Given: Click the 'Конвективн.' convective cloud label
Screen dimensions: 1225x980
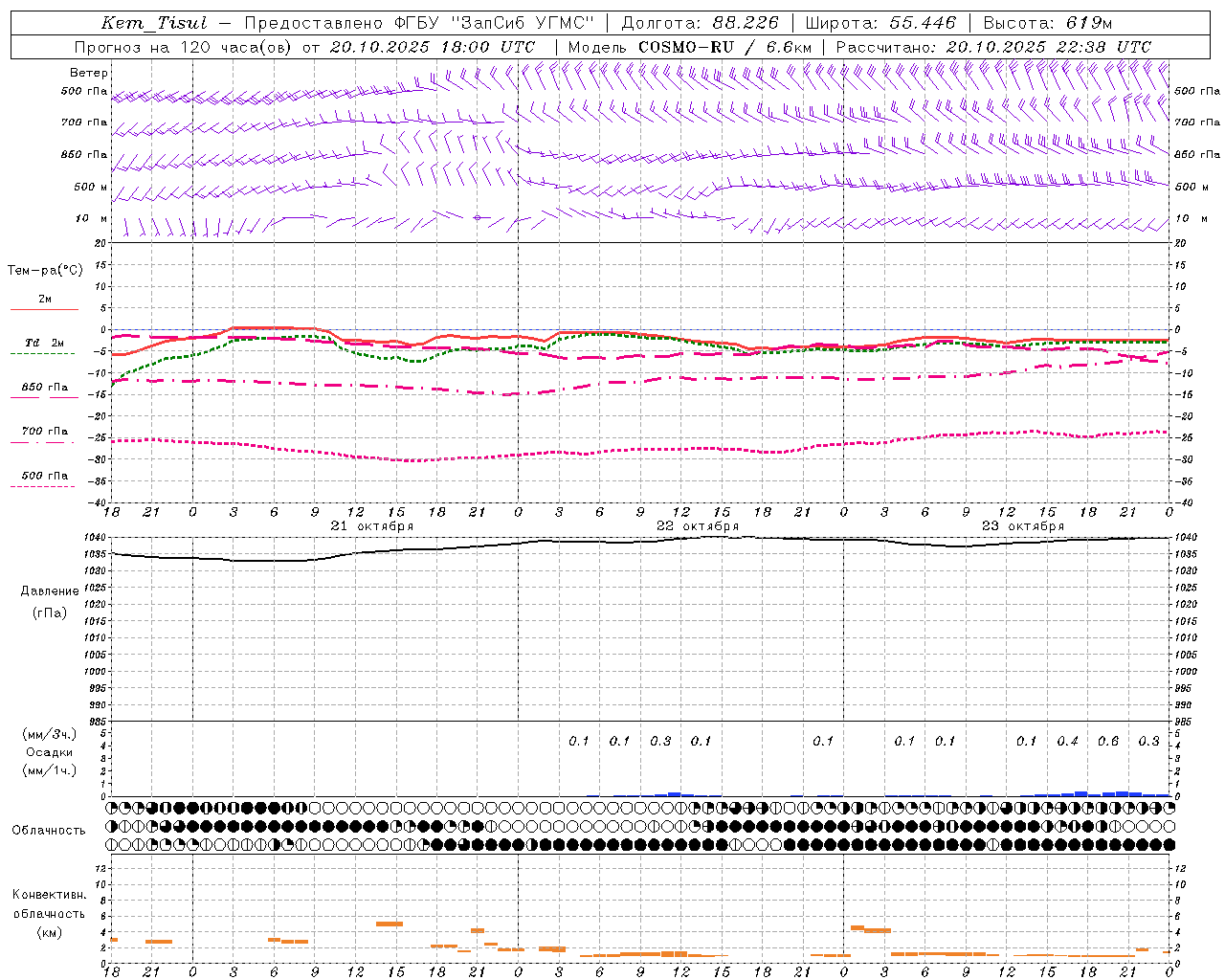Looking at the screenshot, I should 49,895.
